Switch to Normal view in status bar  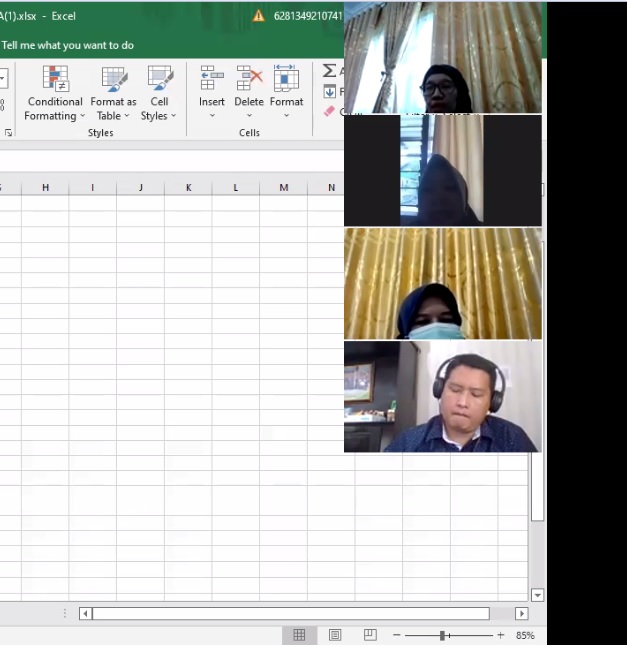[x=299, y=635]
